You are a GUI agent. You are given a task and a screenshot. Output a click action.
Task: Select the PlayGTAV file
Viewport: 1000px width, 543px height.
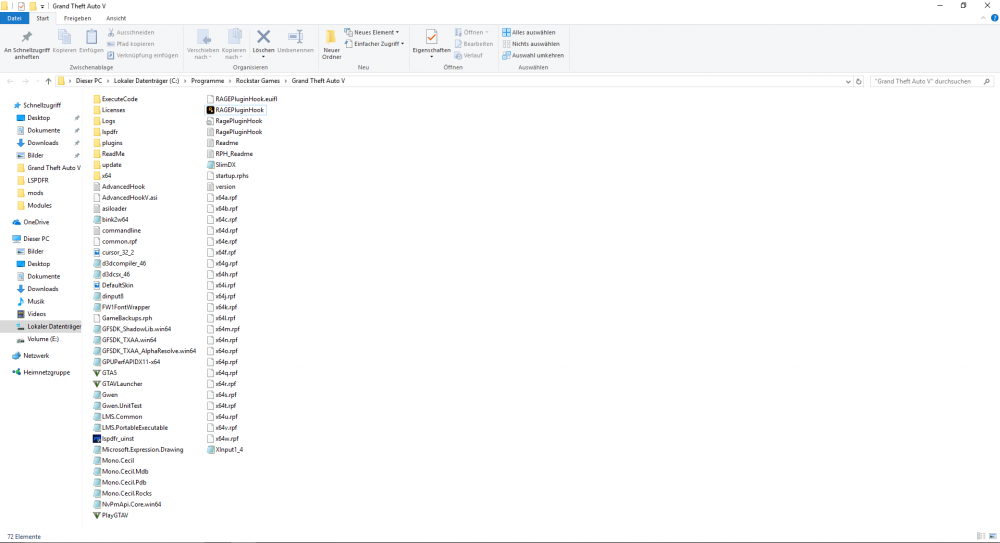pos(111,515)
